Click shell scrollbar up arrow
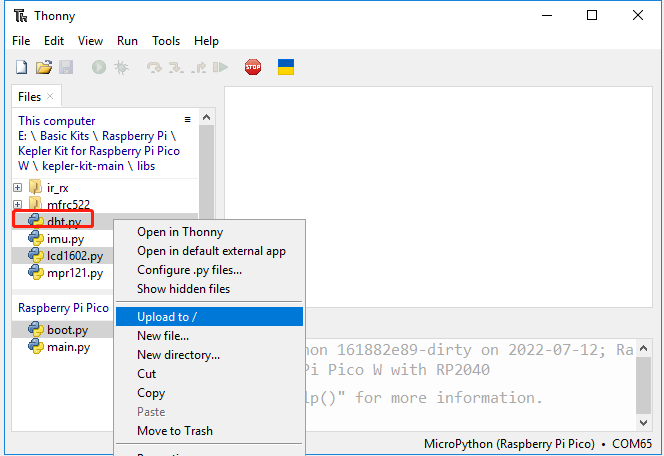664x456 pixels. pos(643,348)
